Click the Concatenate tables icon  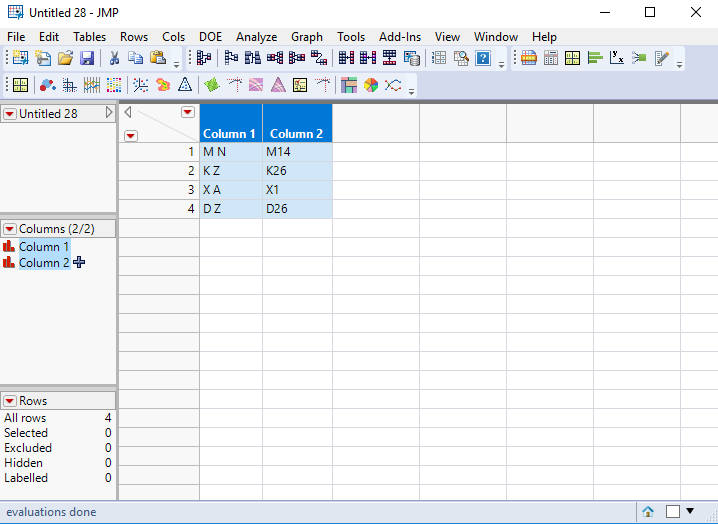390,58
